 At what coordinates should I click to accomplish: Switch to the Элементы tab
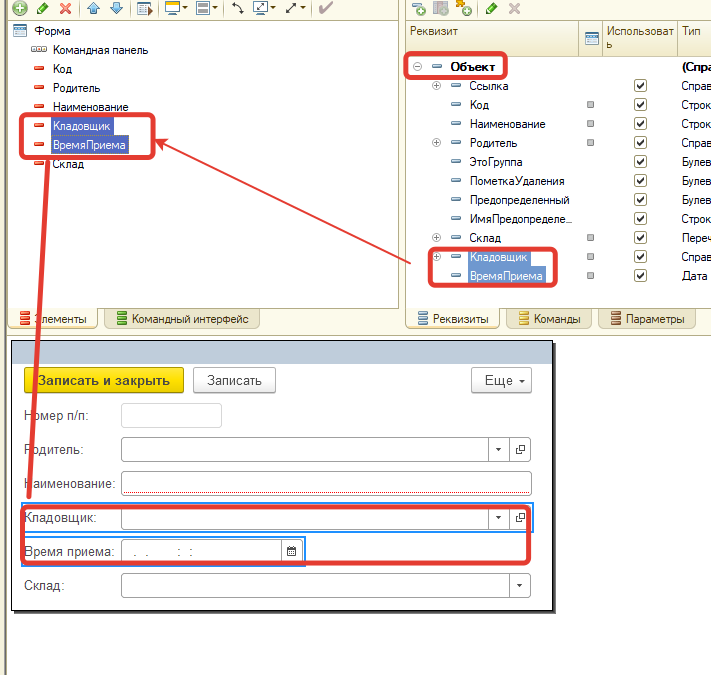coord(53,319)
